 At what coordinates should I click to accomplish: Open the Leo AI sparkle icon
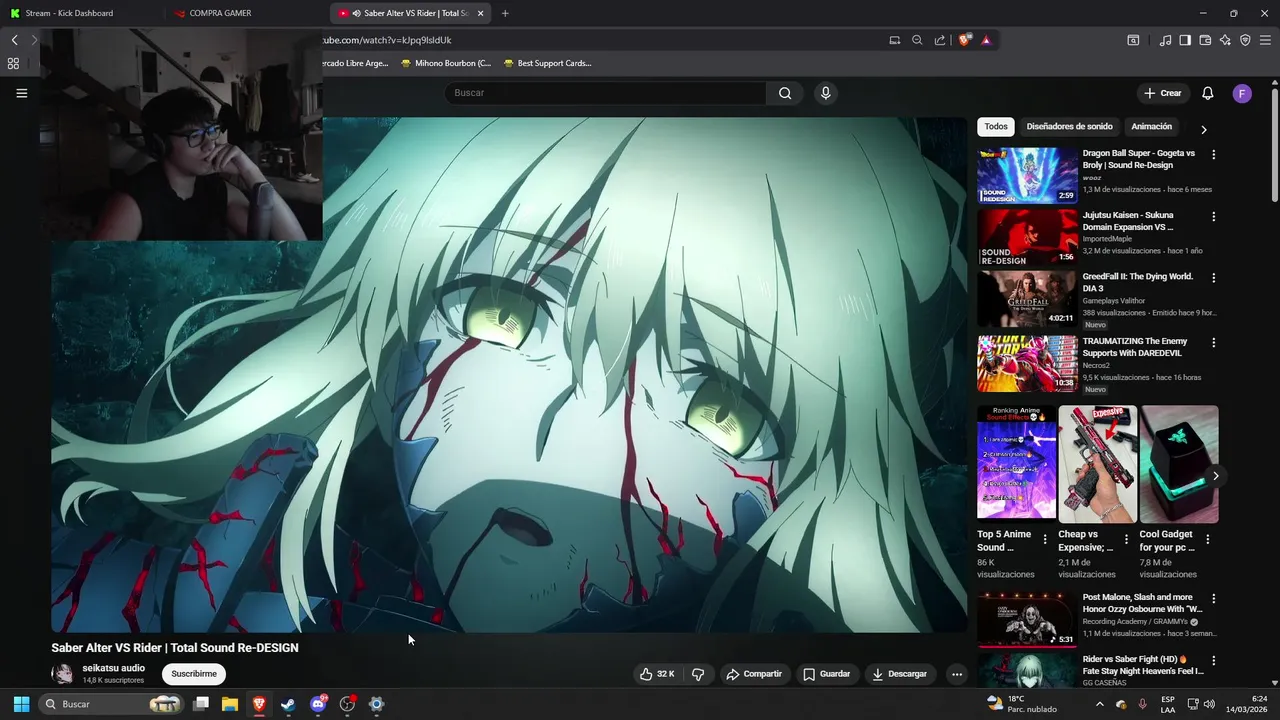pyautogui.click(x=1225, y=40)
